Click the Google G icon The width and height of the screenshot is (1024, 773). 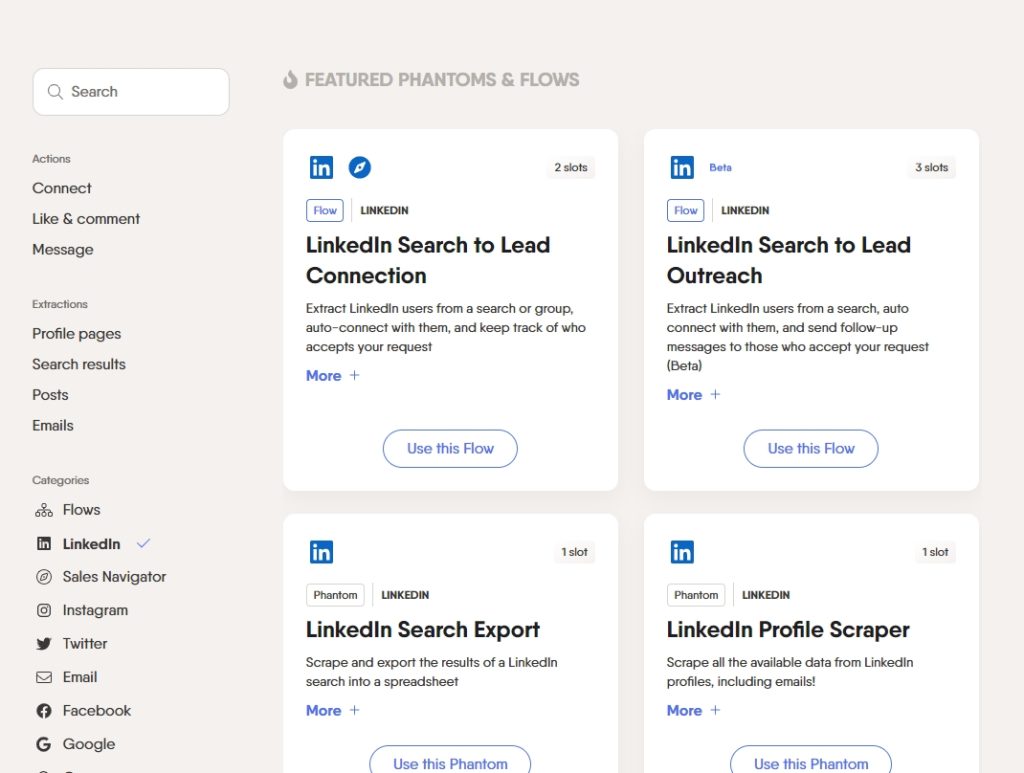pos(44,744)
